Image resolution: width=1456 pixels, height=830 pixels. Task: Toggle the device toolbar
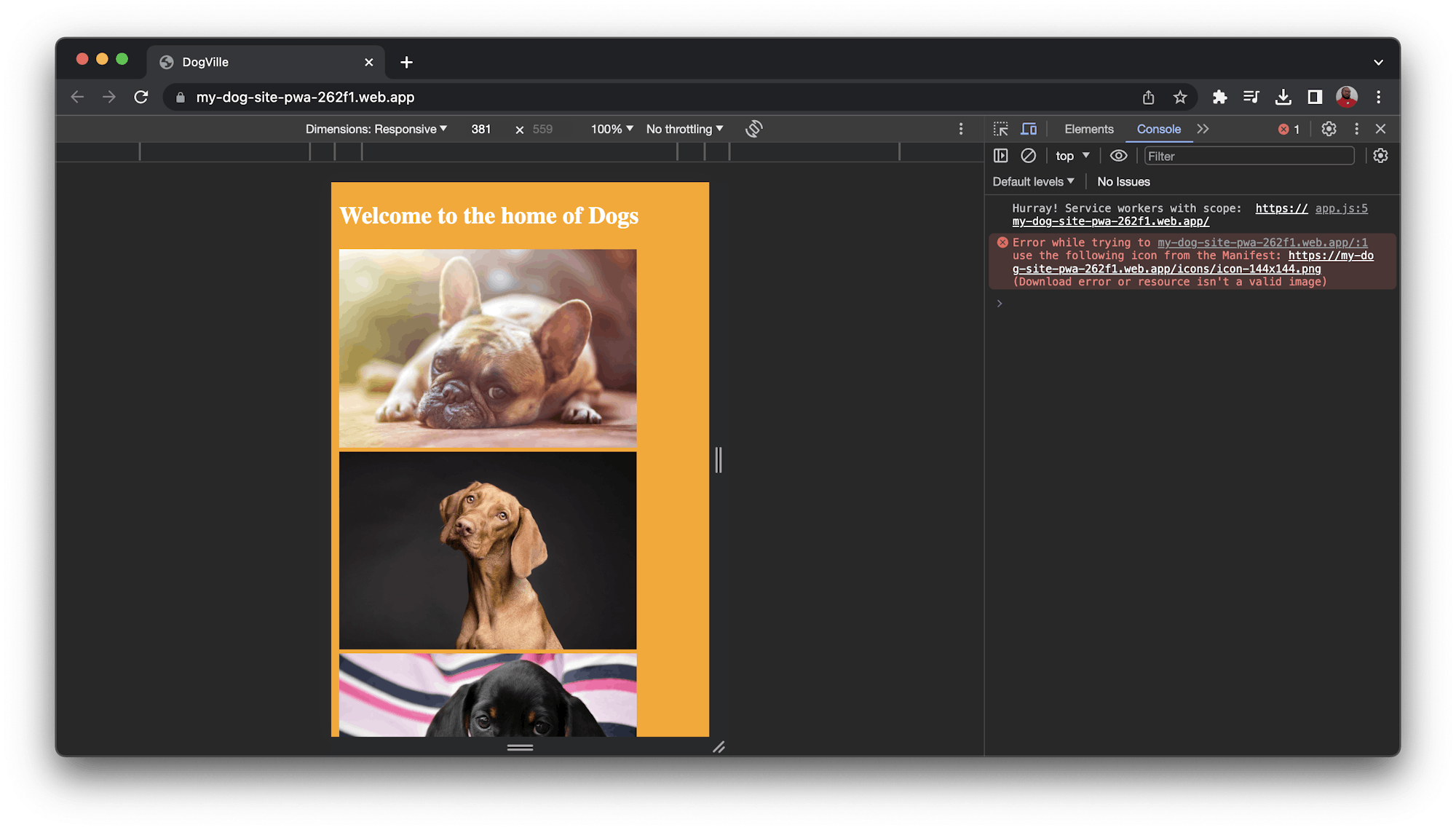pos(1029,129)
